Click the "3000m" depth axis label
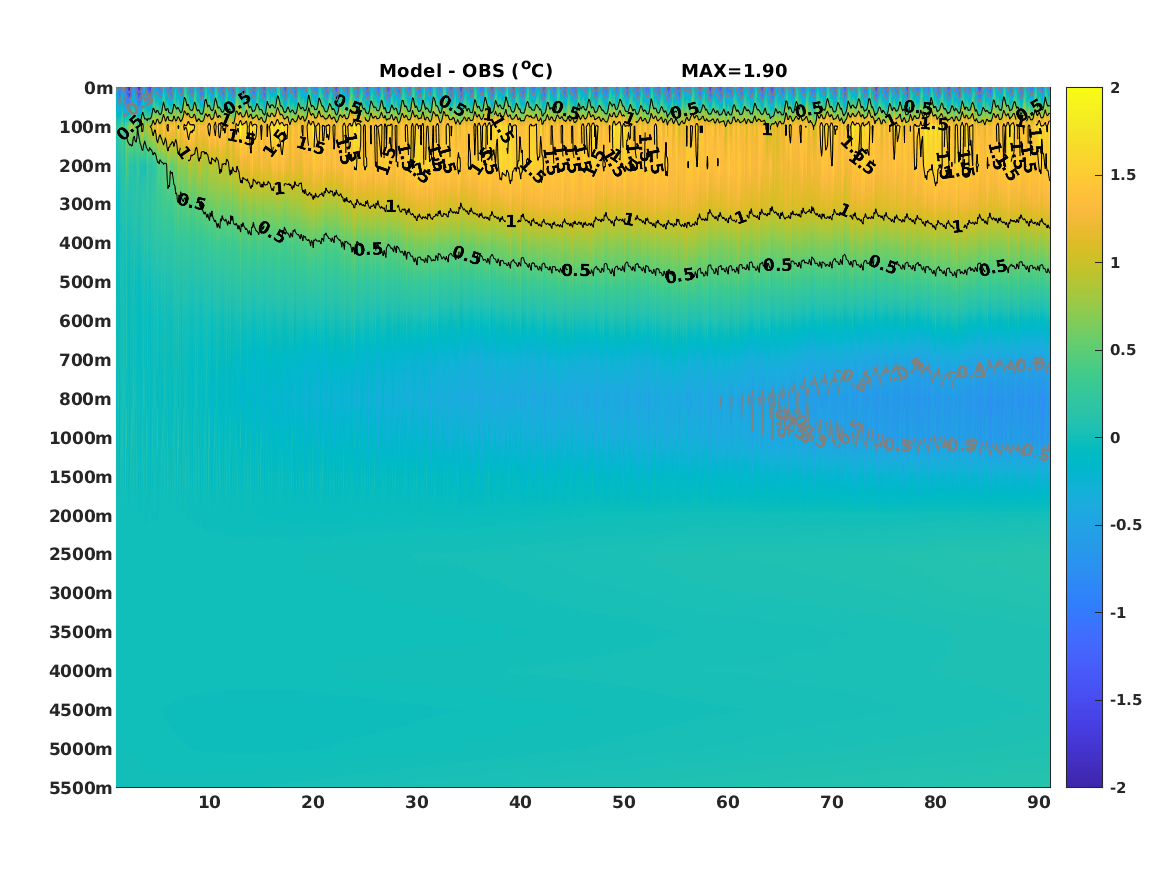The image size is (1167, 875). [81, 593]
